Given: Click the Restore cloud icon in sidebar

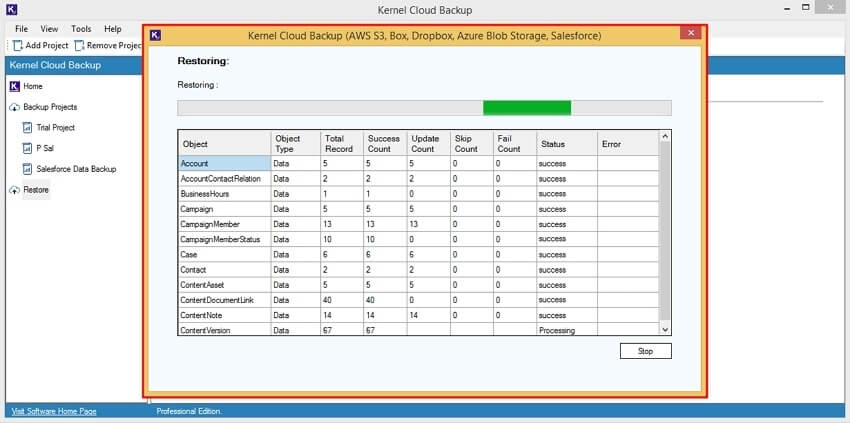Looking at the screenshot, I should tap(15, 190).
